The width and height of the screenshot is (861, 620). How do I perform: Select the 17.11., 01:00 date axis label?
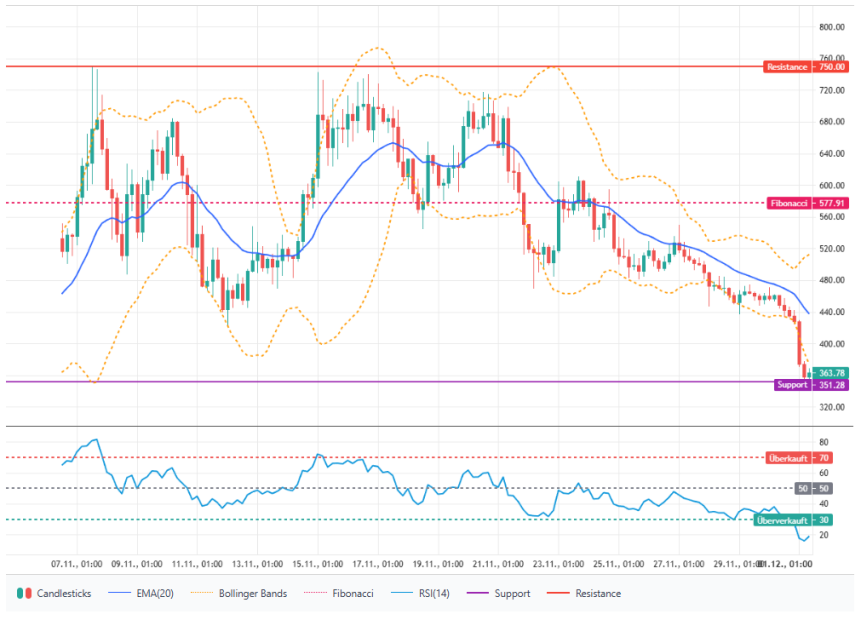tap(378, 564)
